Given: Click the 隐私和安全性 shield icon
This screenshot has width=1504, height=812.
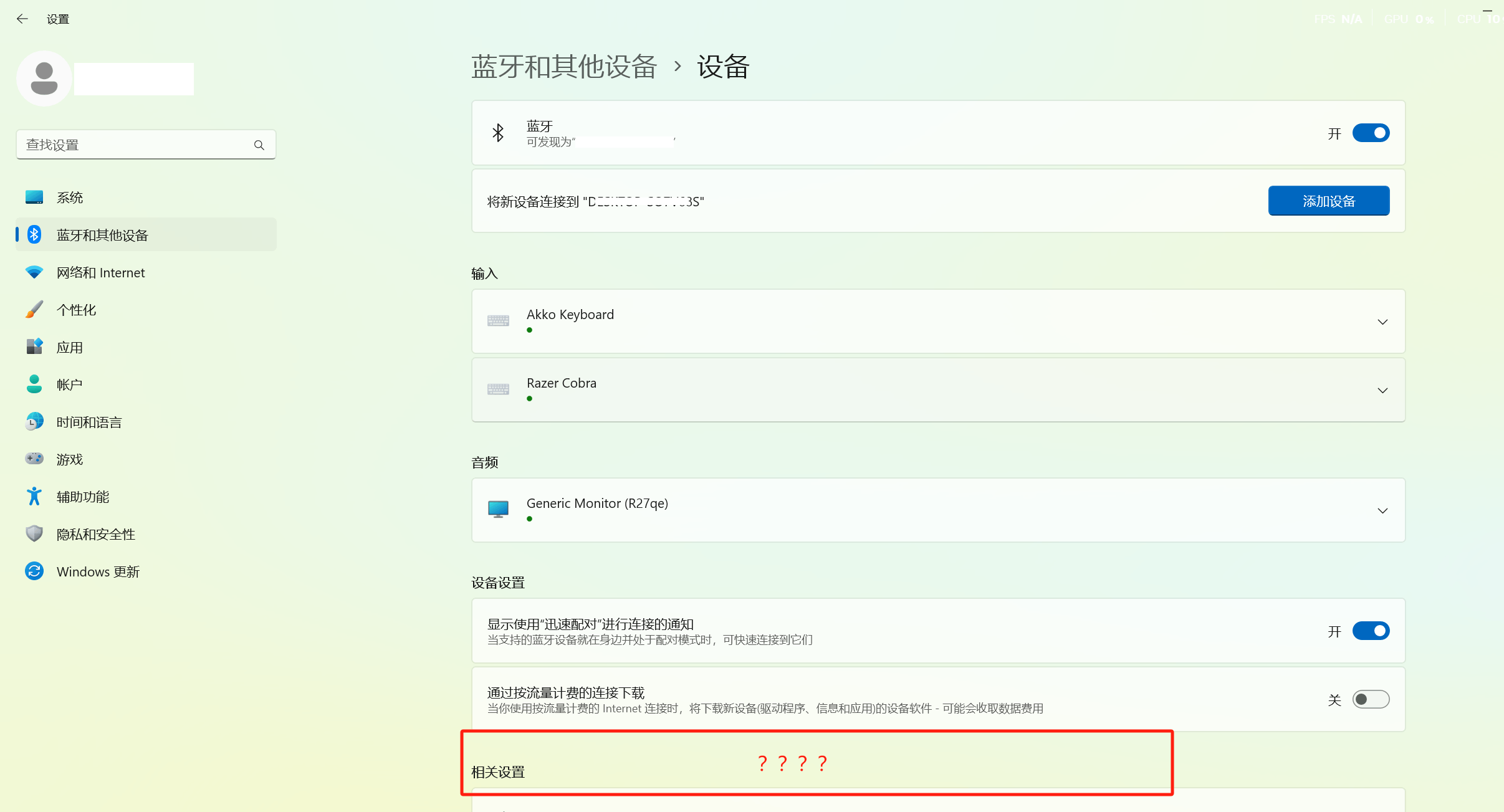Looking at the screenshot, I should coord(34,533).
